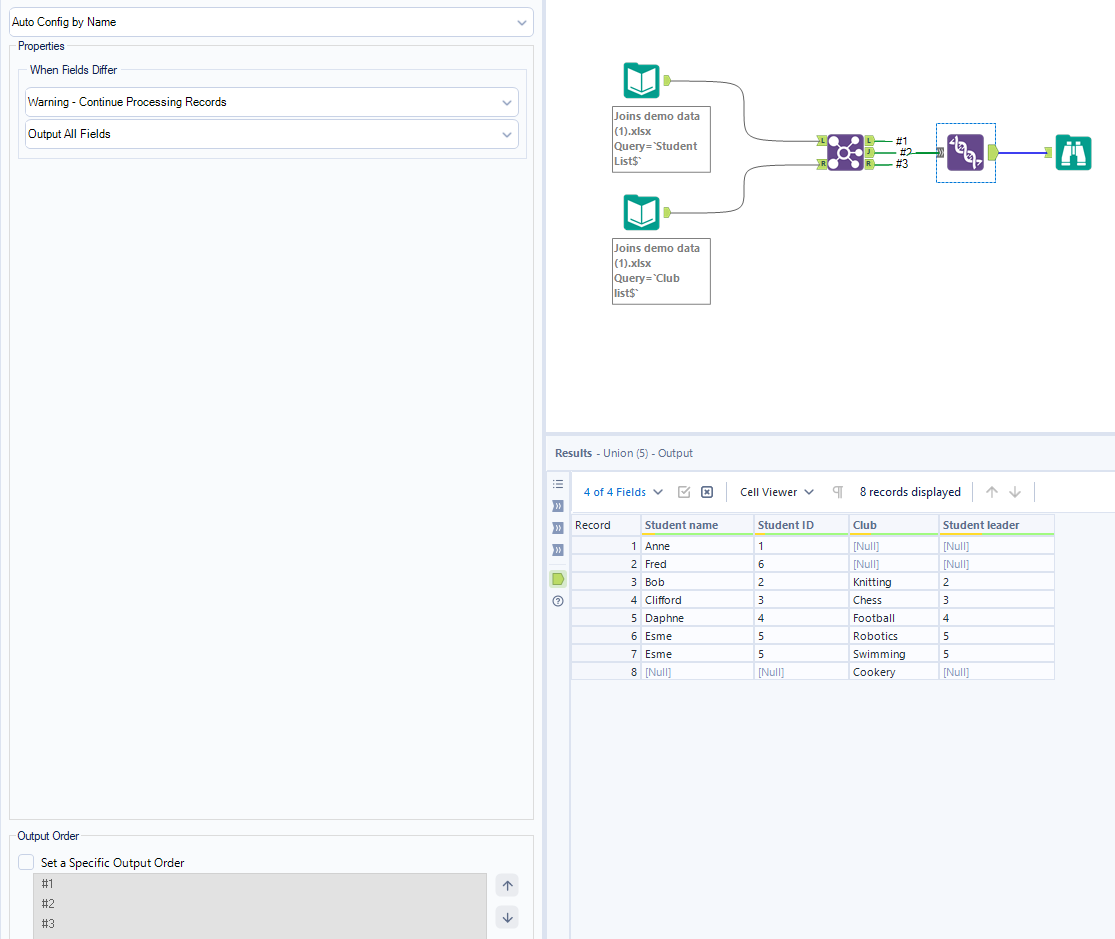The image size is (1115, 939).
Task: Open the Output All Fields dropdown
Action: point(271,134)
